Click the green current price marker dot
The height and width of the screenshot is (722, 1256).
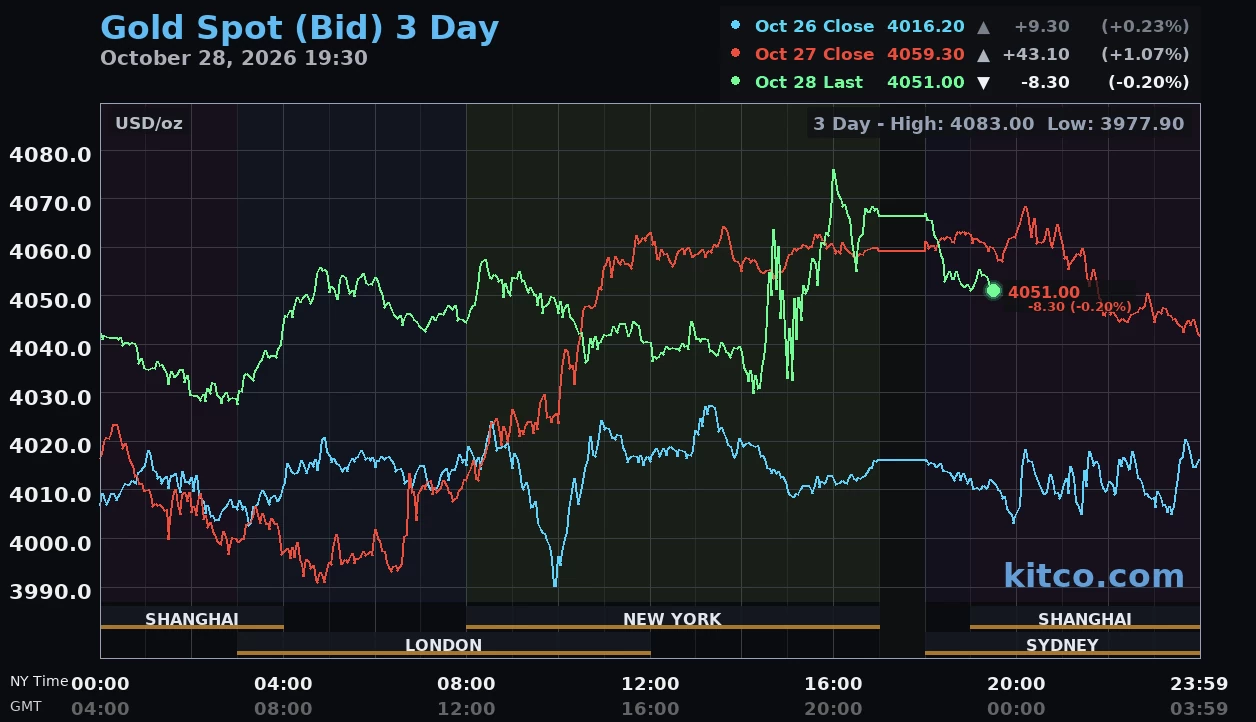[x=993, y=291]
